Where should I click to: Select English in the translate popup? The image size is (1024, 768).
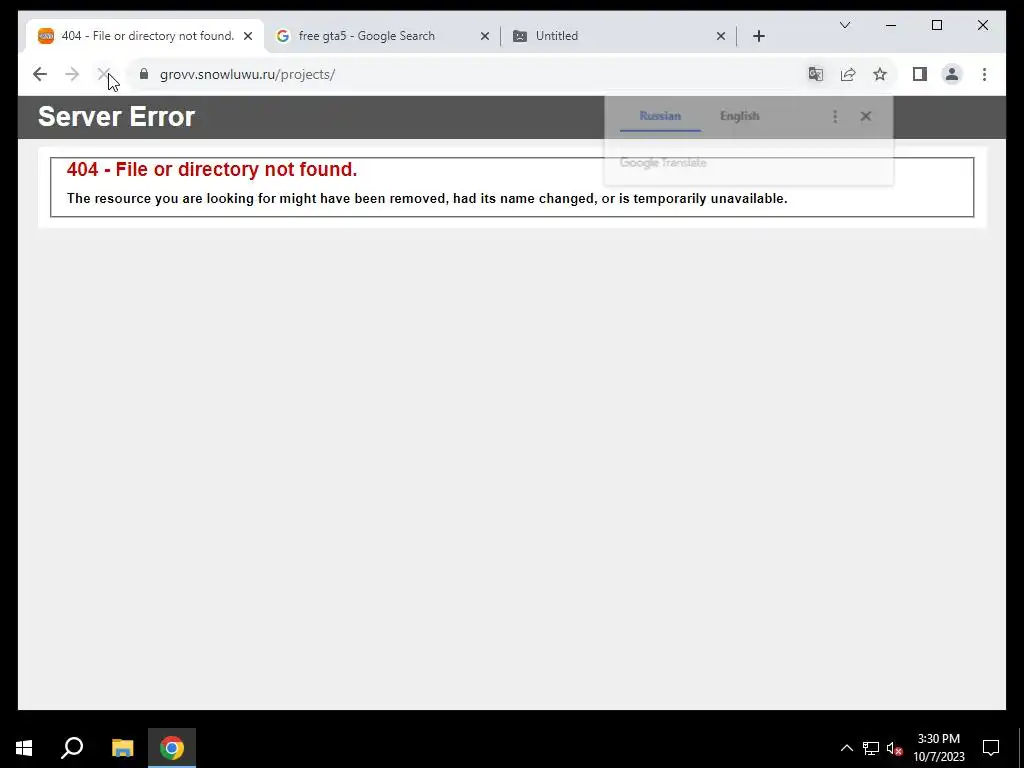point(739,116)
